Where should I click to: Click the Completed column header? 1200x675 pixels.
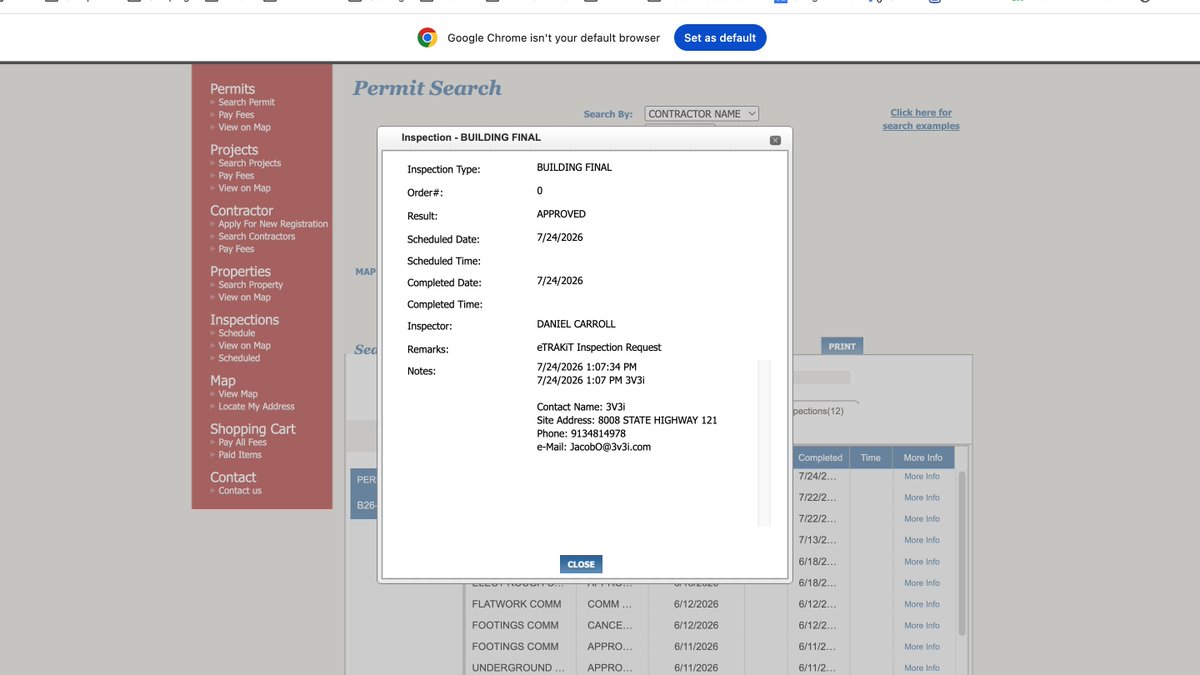click(x=820, y=458)
